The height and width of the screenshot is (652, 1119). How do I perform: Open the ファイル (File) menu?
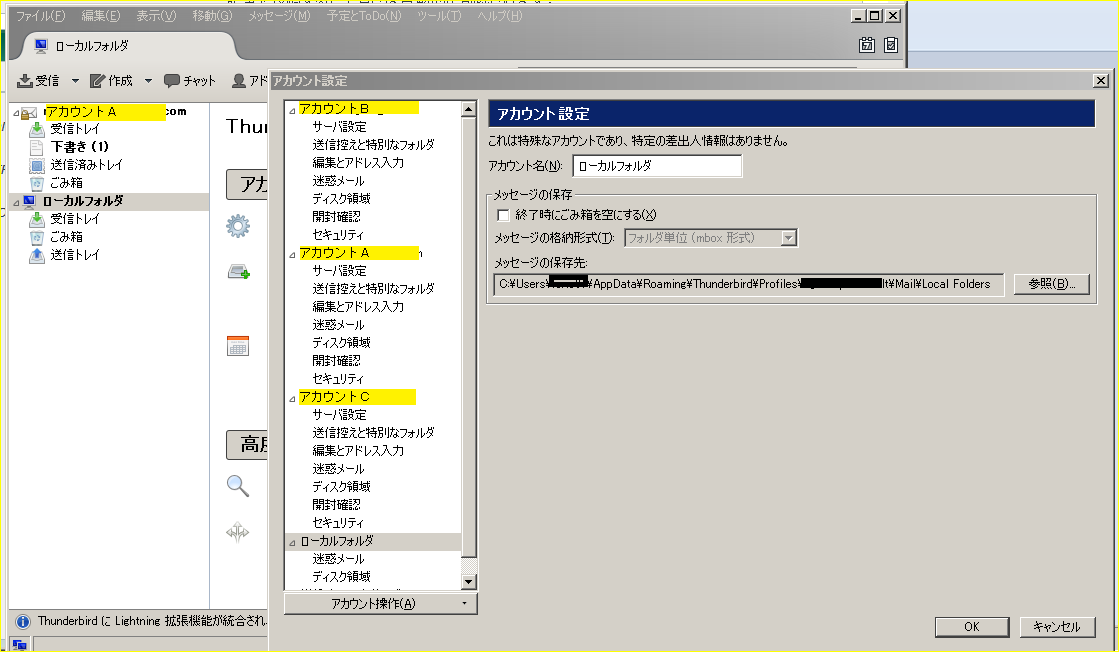pos(40,16)
